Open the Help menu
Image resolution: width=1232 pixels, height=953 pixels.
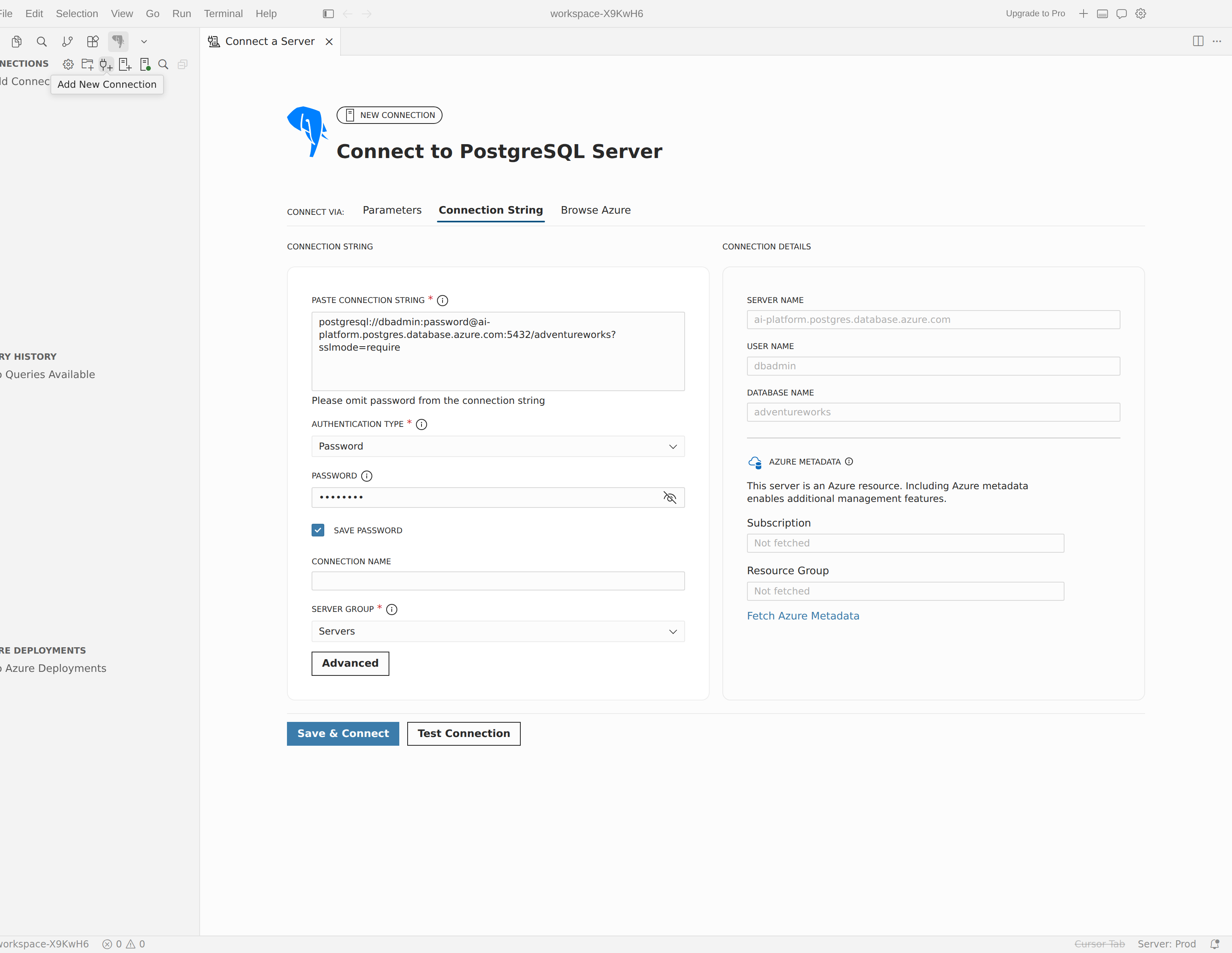(266, 14)
